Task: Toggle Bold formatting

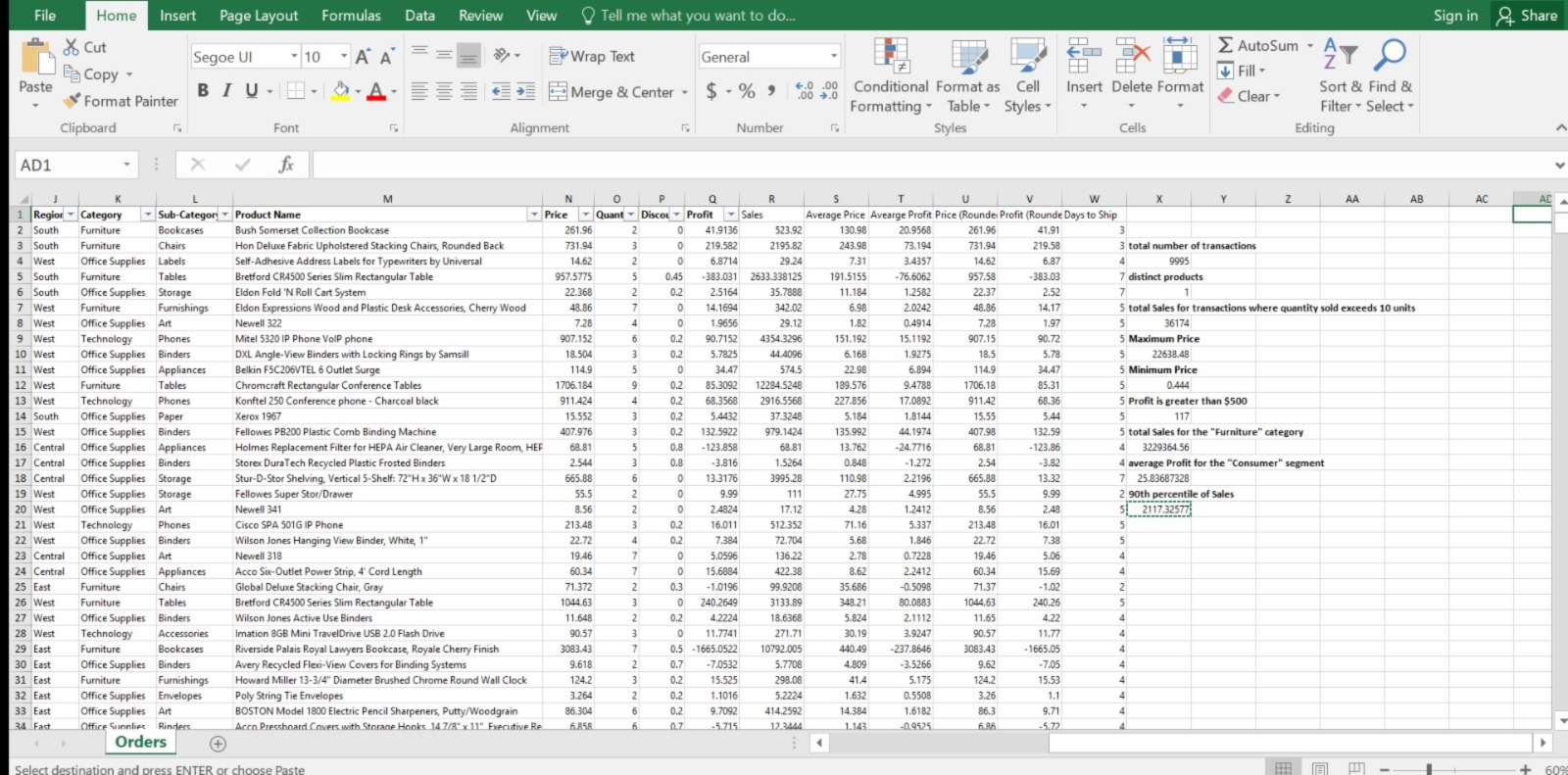Action: [x=203, y=91]
